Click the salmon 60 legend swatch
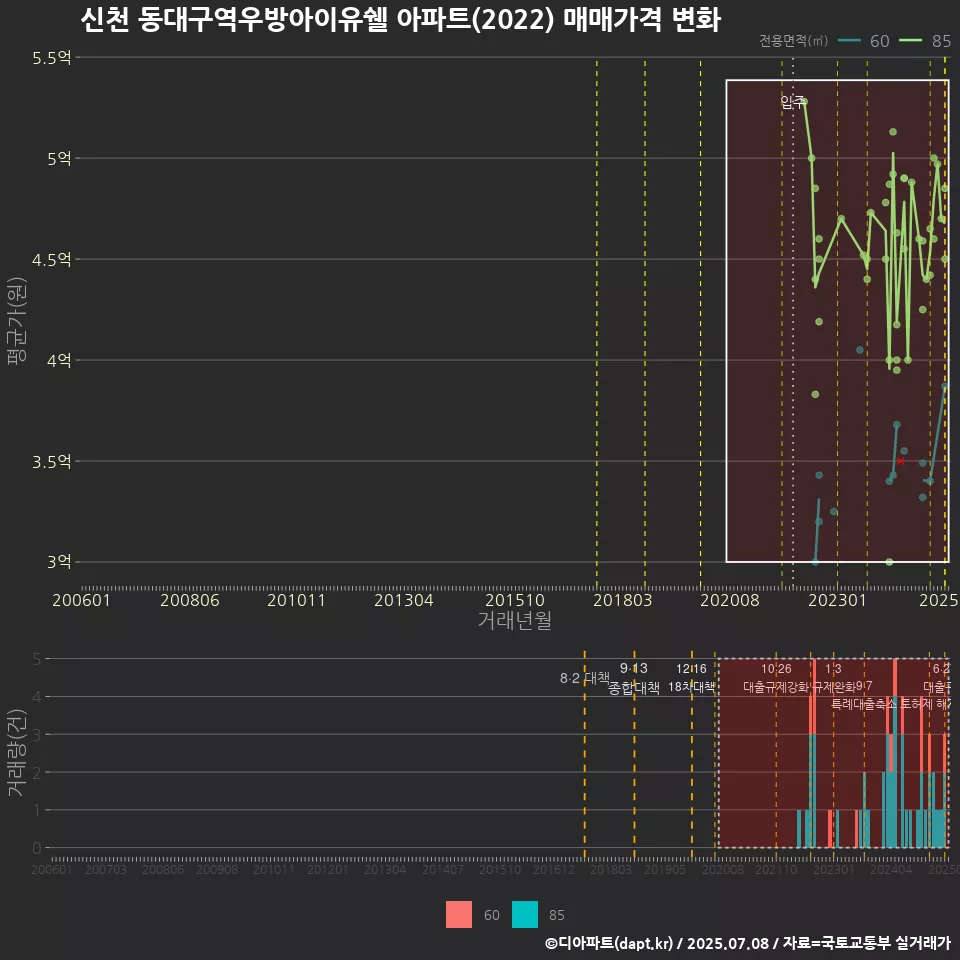Image resolution: width=960 pixels, height=960 pixels. [x=459, y=914]
